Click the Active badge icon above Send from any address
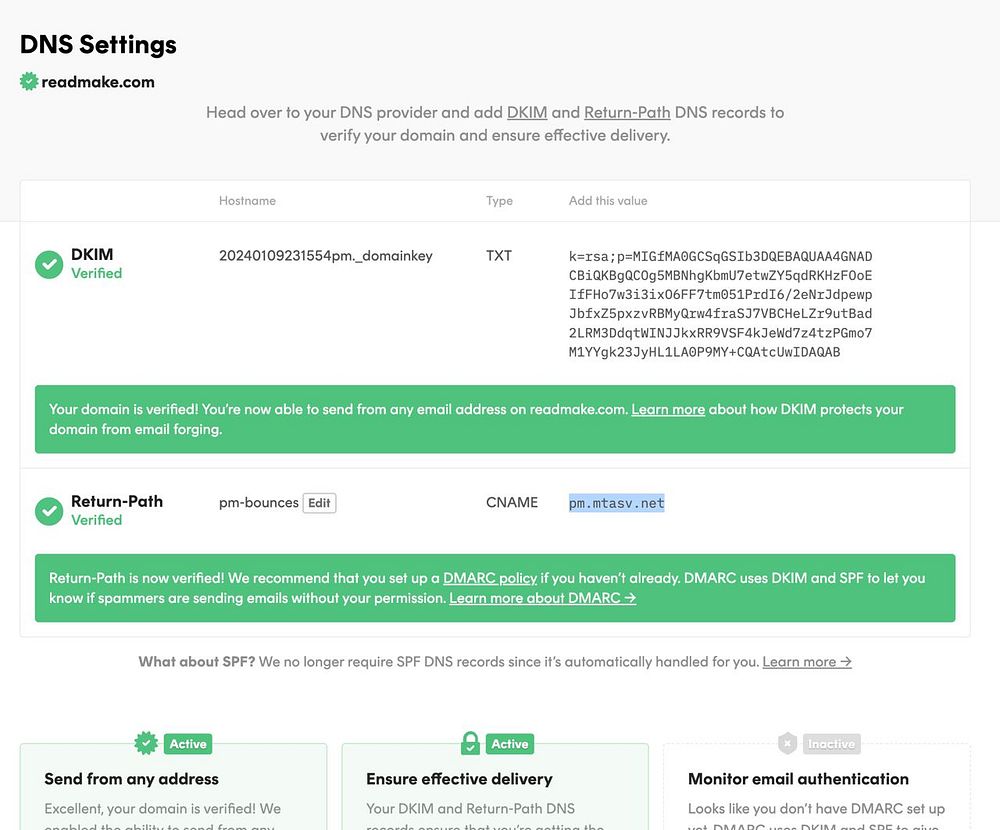The height and width of the screenshot is (830, 1000). (147, 743)
